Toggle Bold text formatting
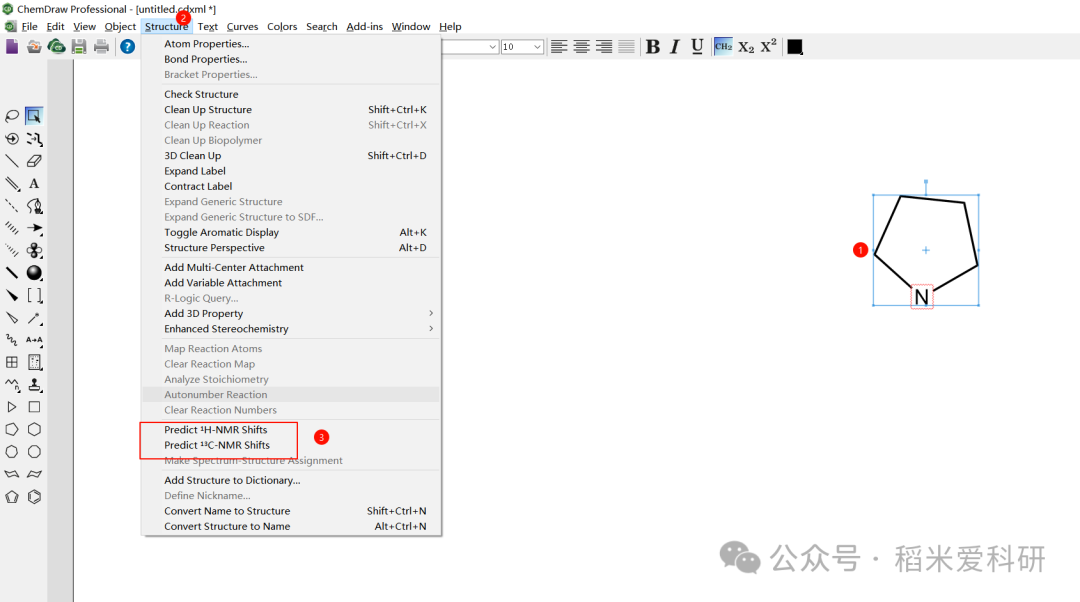The width and height of the screenshot is (1080, 602). coord(653,46)
